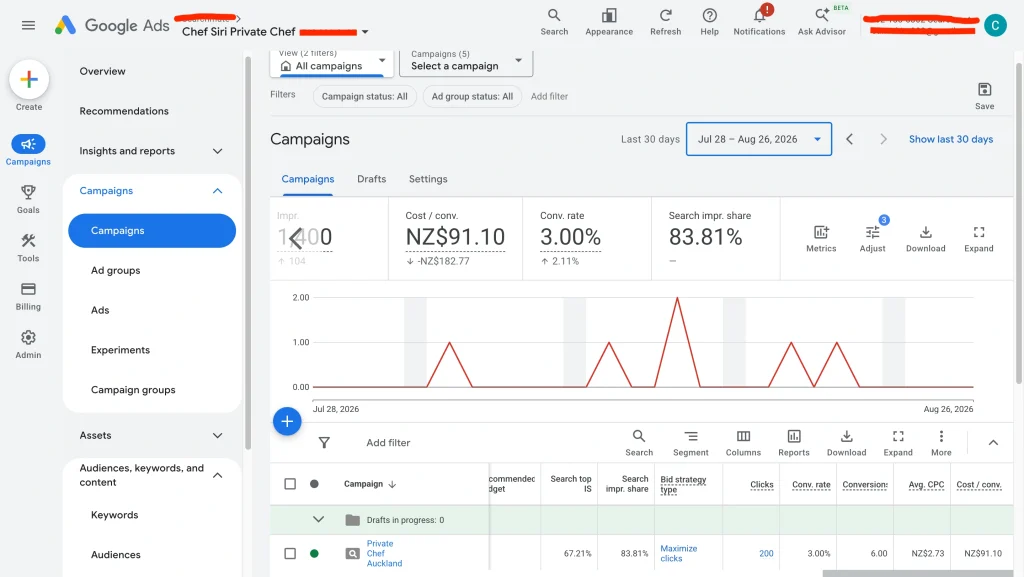Modify table Columns
This screenshot has height=577, width=1024.
(x=743, y=443)
